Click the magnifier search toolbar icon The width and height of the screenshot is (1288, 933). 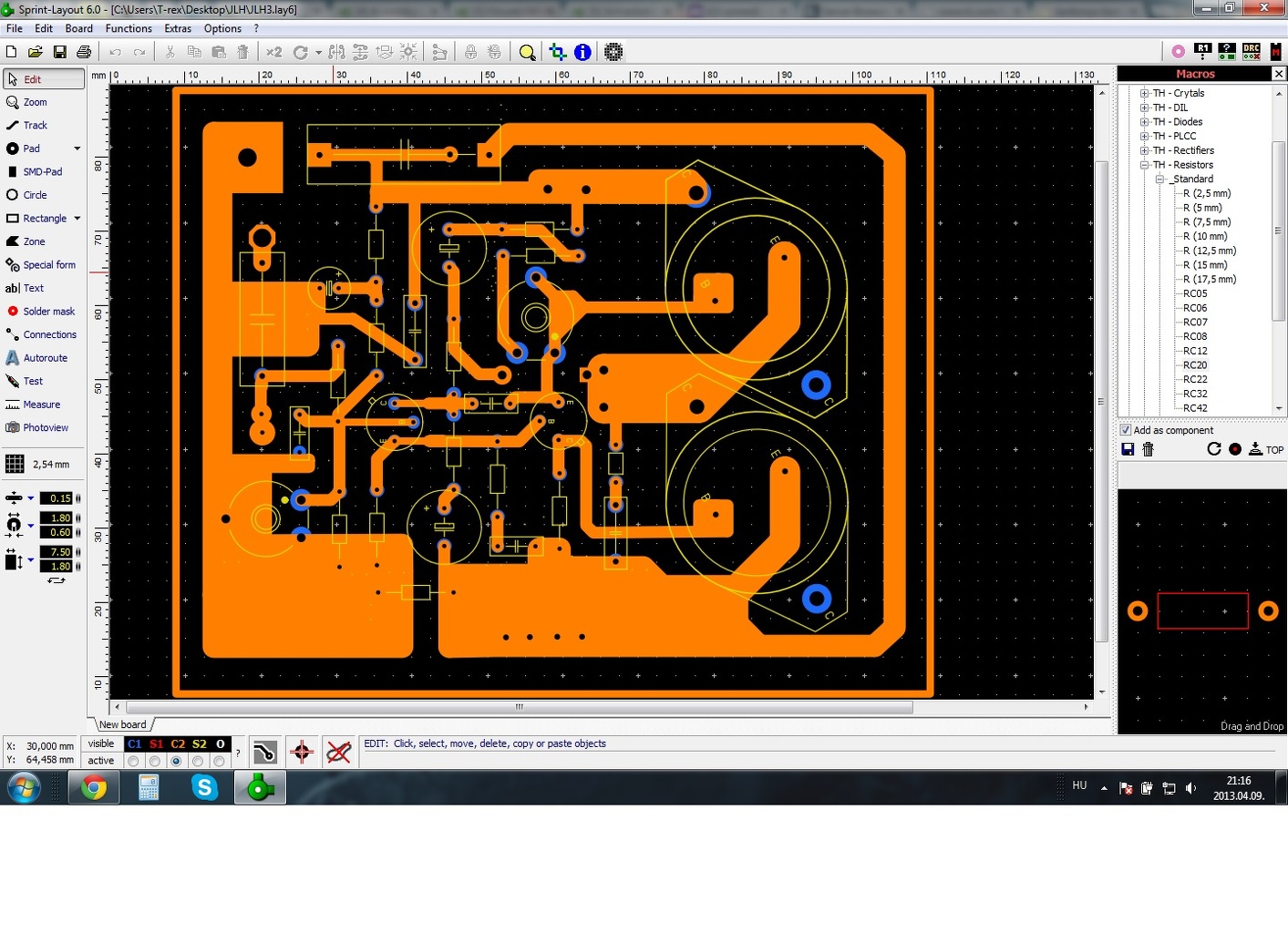click(x=527, y=52)
